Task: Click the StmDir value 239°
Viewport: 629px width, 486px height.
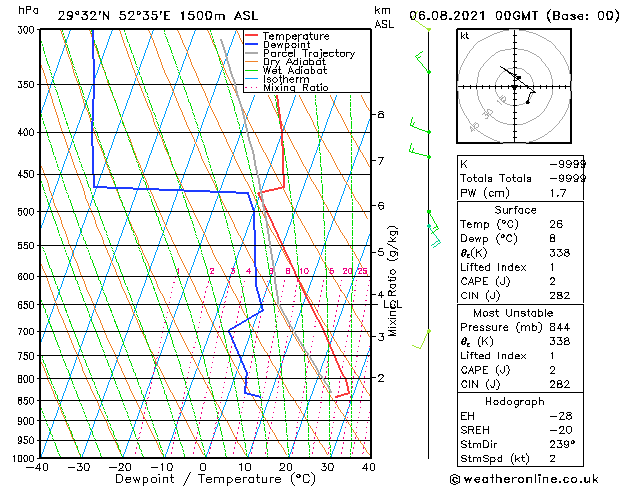Action: [562, 444]
